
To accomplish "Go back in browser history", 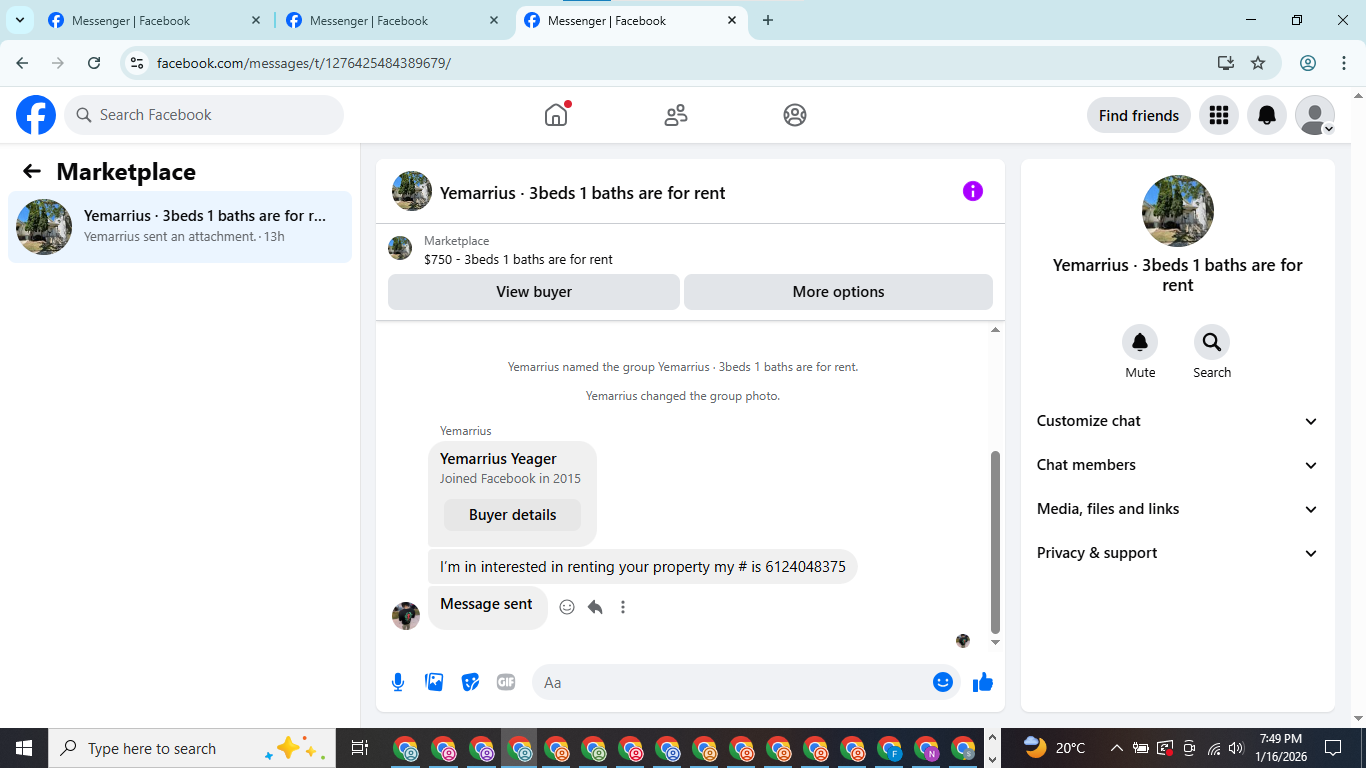I will tap(22, 63).
